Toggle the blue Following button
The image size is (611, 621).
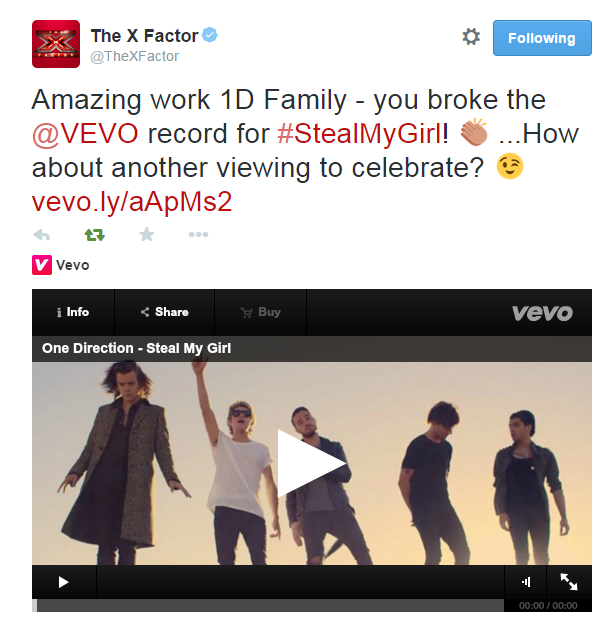(542, 38)
